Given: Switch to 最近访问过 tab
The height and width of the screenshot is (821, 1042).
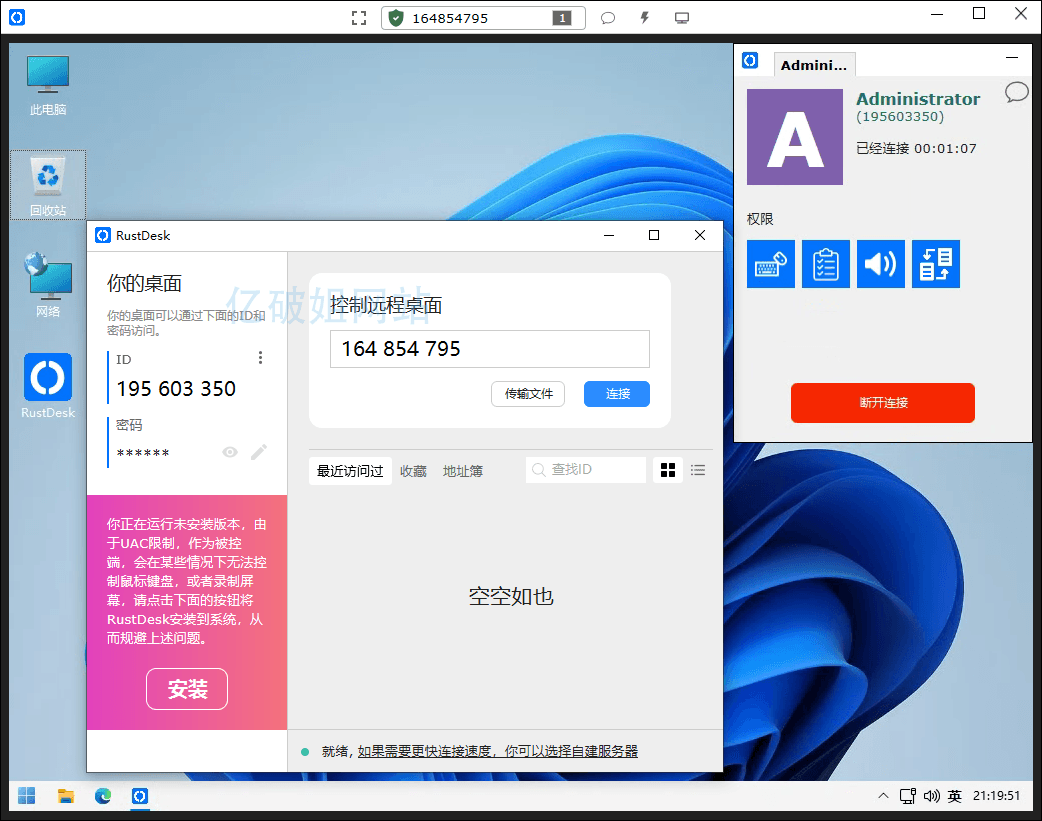Looking at the screenshot, I should tap(350, 471).
